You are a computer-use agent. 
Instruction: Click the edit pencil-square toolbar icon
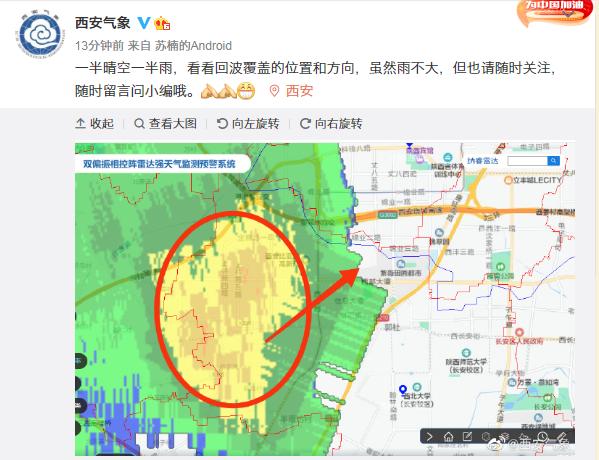467,436
